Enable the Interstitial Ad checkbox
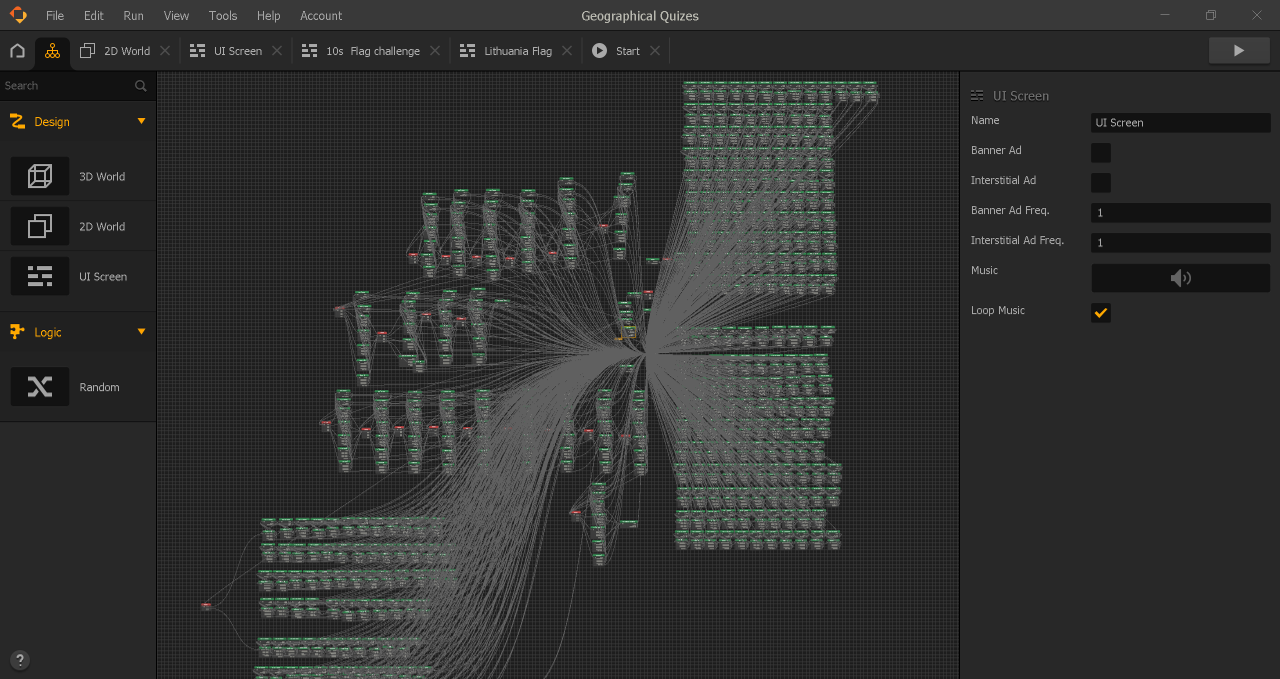The width and height of the screenshot is (1280, 679). point(1100,182)
